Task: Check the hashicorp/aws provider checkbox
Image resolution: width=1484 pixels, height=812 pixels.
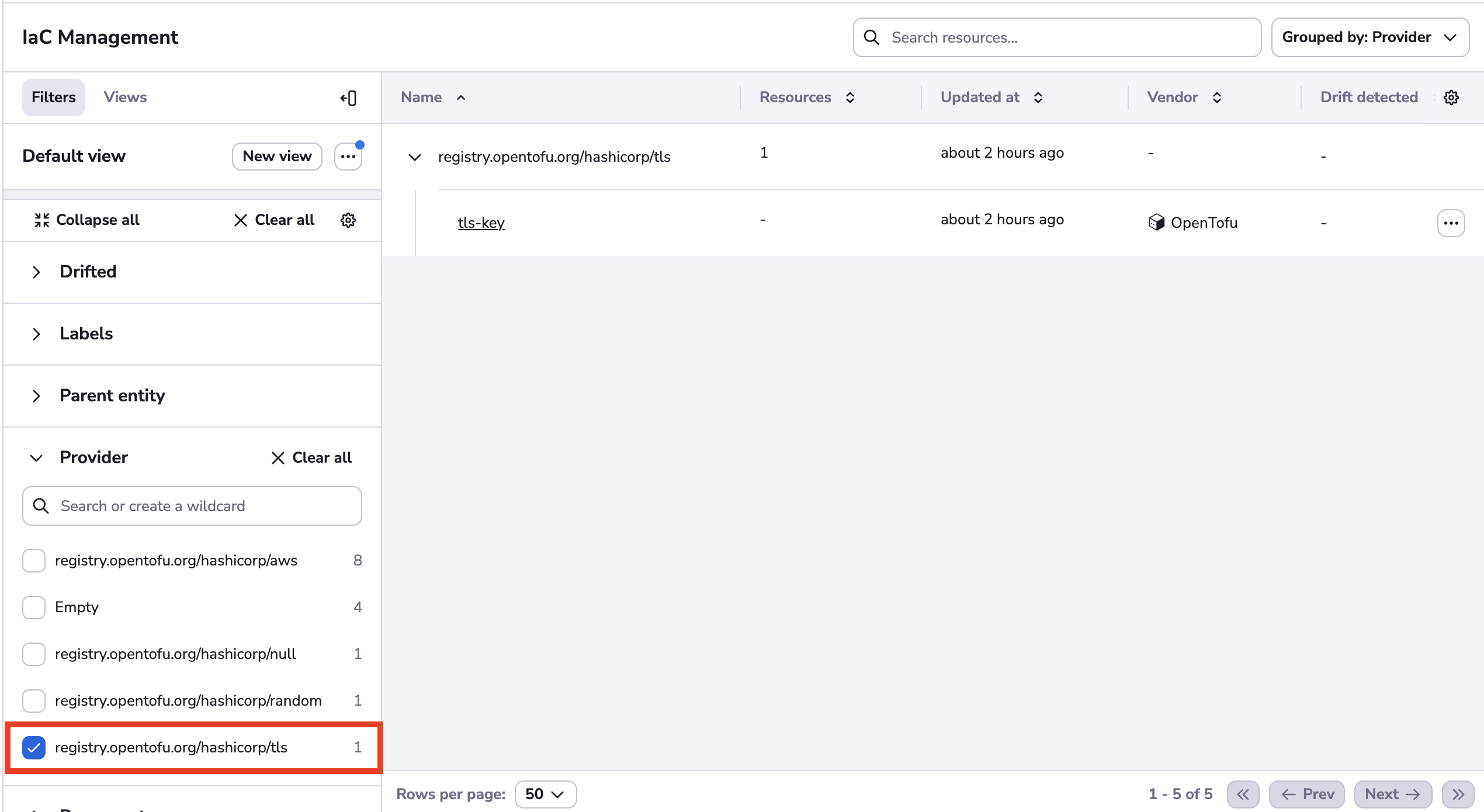Action: pos(34,561)
